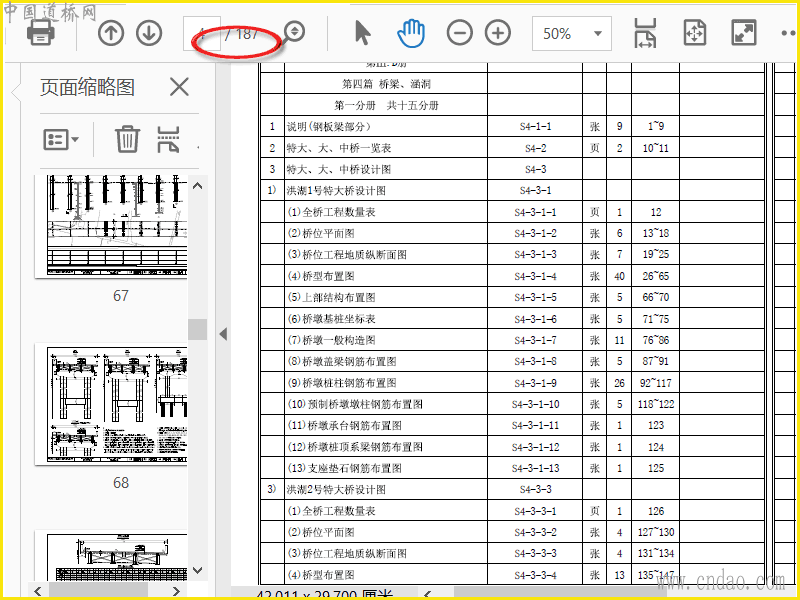Screen dimensions: 800x600
Task: Close the page thumbnails panel
Action: 179,87
